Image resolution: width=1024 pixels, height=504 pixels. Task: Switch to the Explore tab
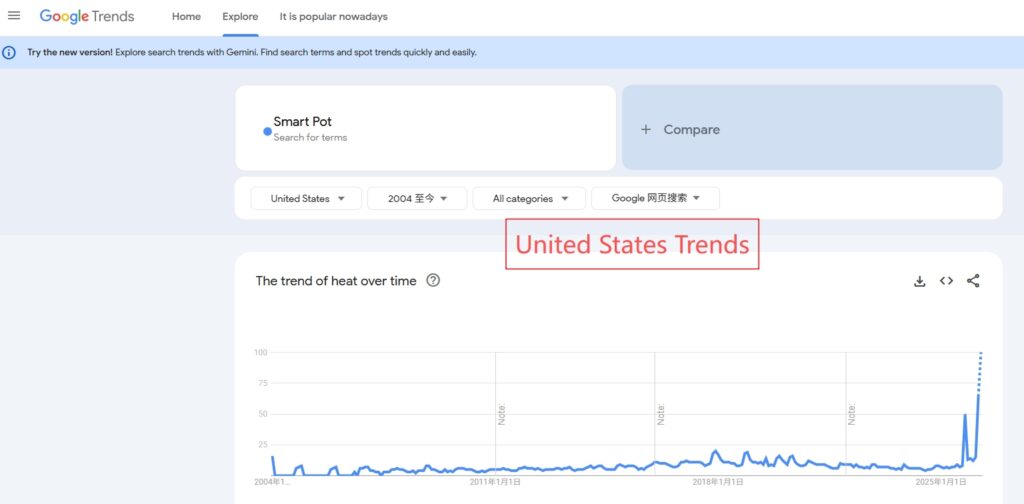(x=240, y=17)
